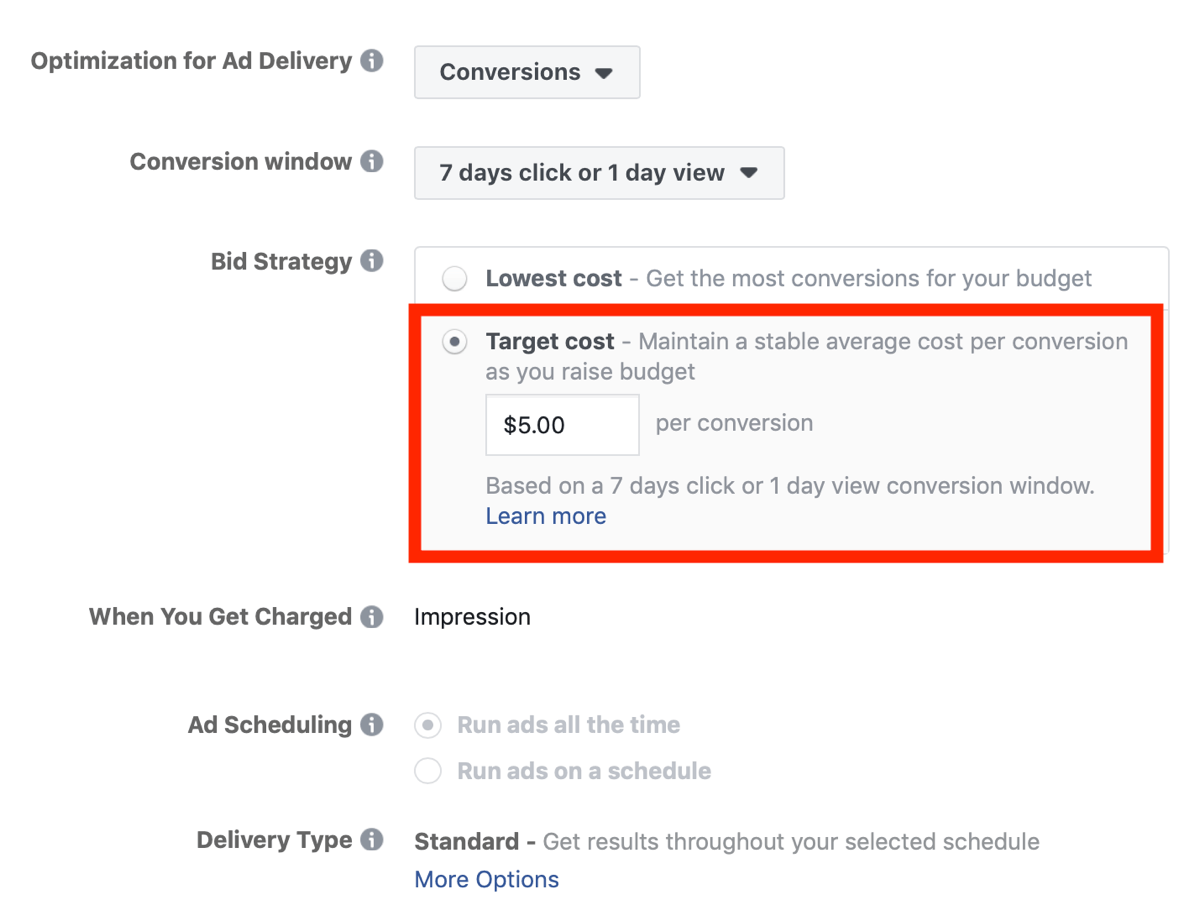Click info icon beside When You Get Charged
The height and width of the screenshot is (911, 1200).
coord(372,617)
